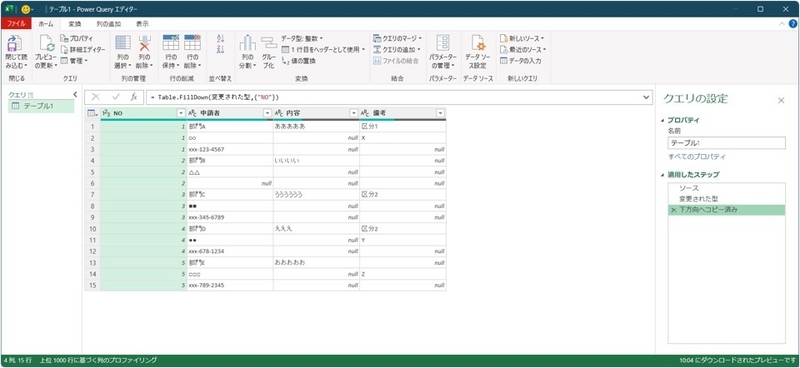
Task: Switch to the View (表示) tab
Action: (142, 23)
